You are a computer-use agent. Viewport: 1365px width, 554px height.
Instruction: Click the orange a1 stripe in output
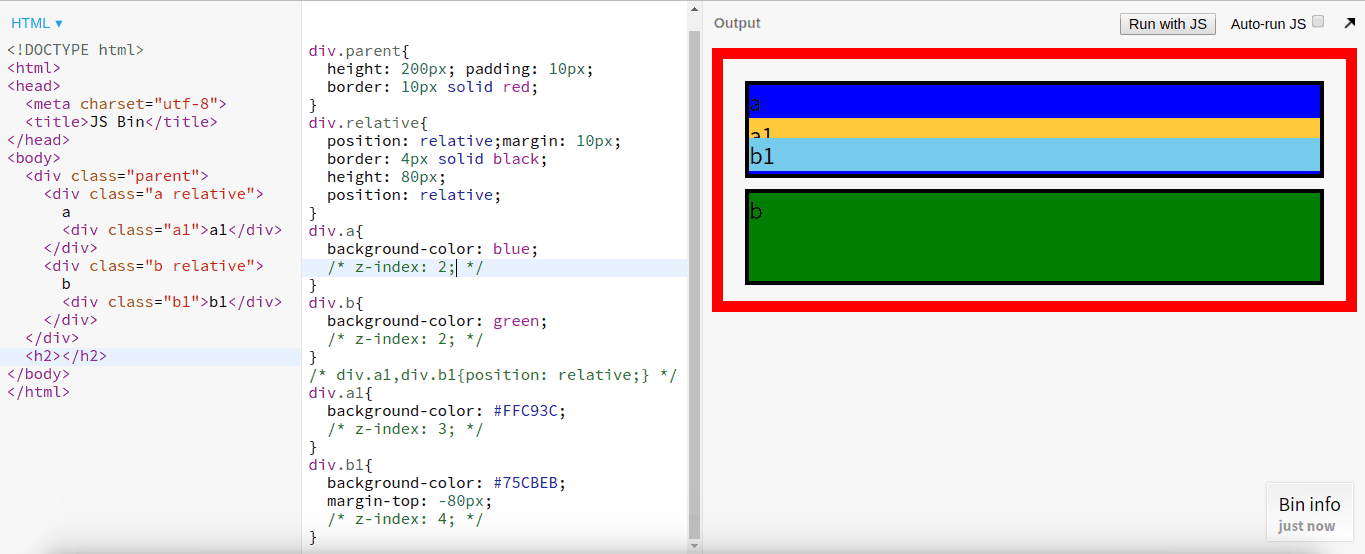tap(1034, 127)
